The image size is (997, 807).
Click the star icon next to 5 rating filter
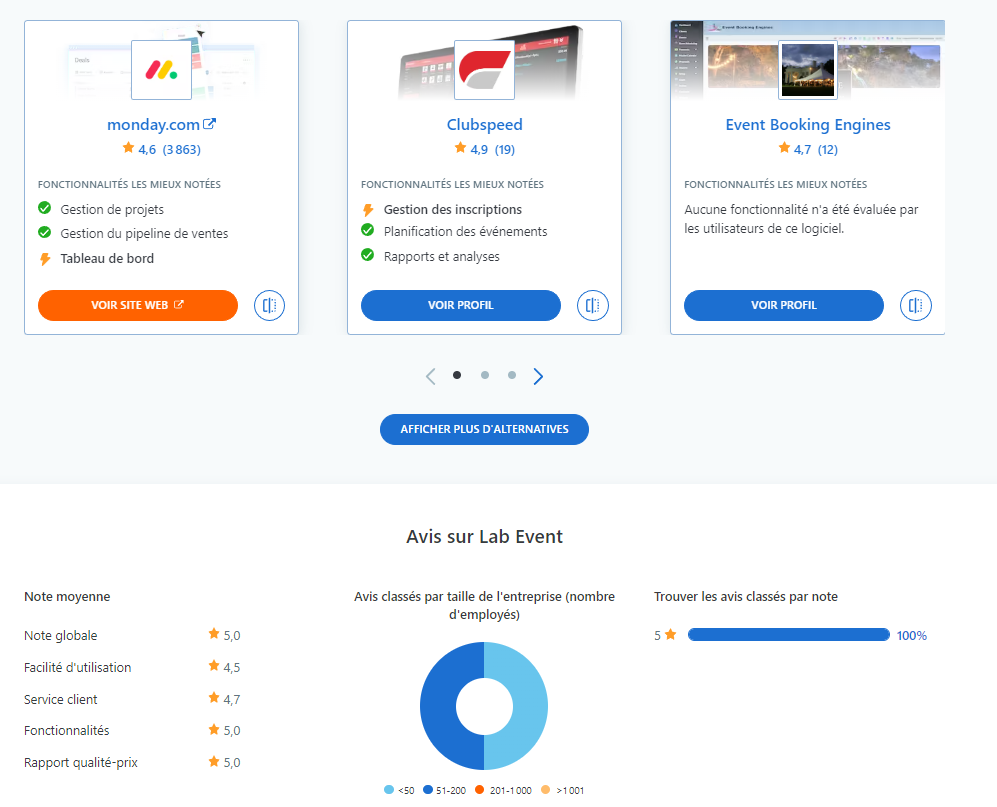670,634
